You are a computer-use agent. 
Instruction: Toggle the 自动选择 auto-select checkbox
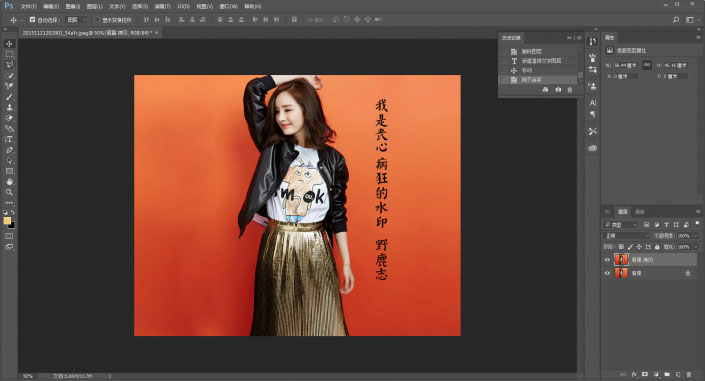pos(32,20)
